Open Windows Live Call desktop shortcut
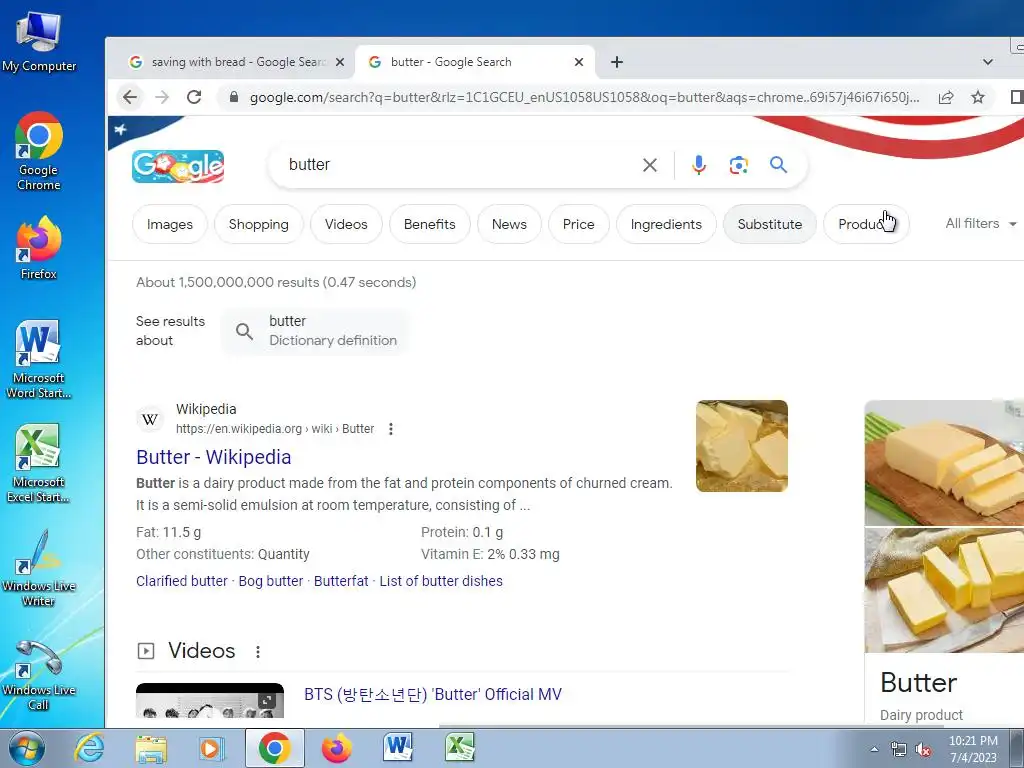 [39, 675]
